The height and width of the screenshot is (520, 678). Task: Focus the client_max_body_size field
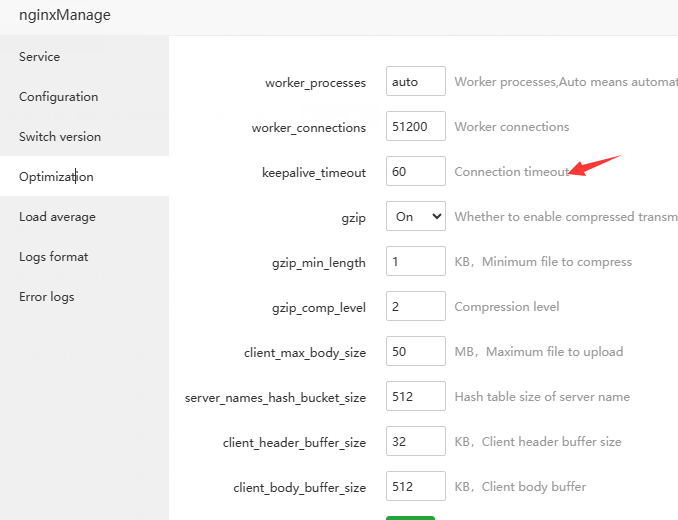pyautogui.click(x=416, y=352)
